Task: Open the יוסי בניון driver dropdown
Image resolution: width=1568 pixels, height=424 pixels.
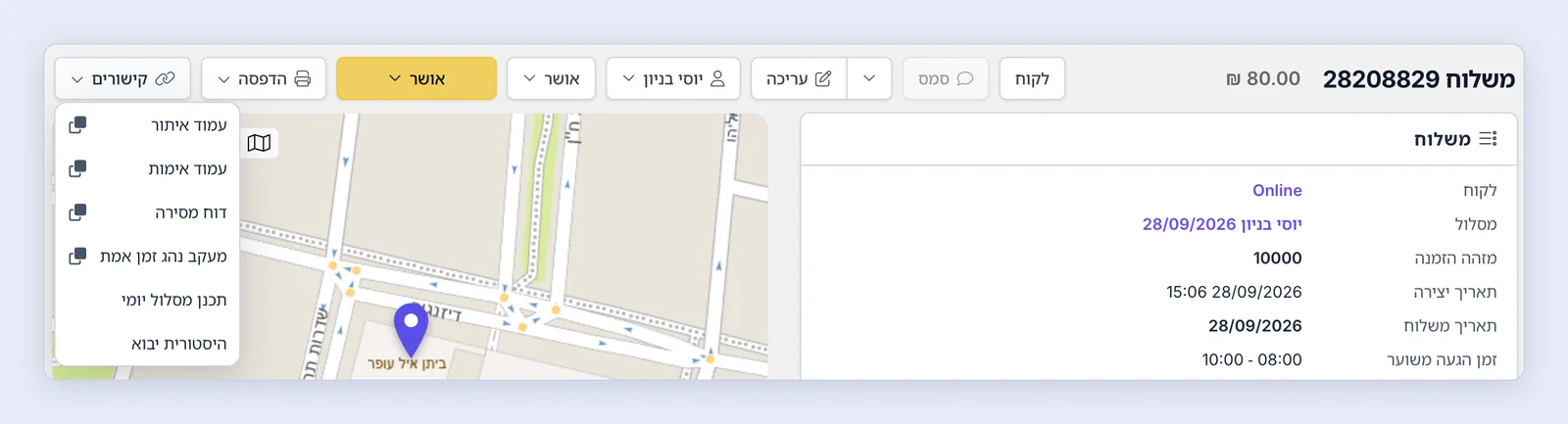Action: click(x=673, y=78)
